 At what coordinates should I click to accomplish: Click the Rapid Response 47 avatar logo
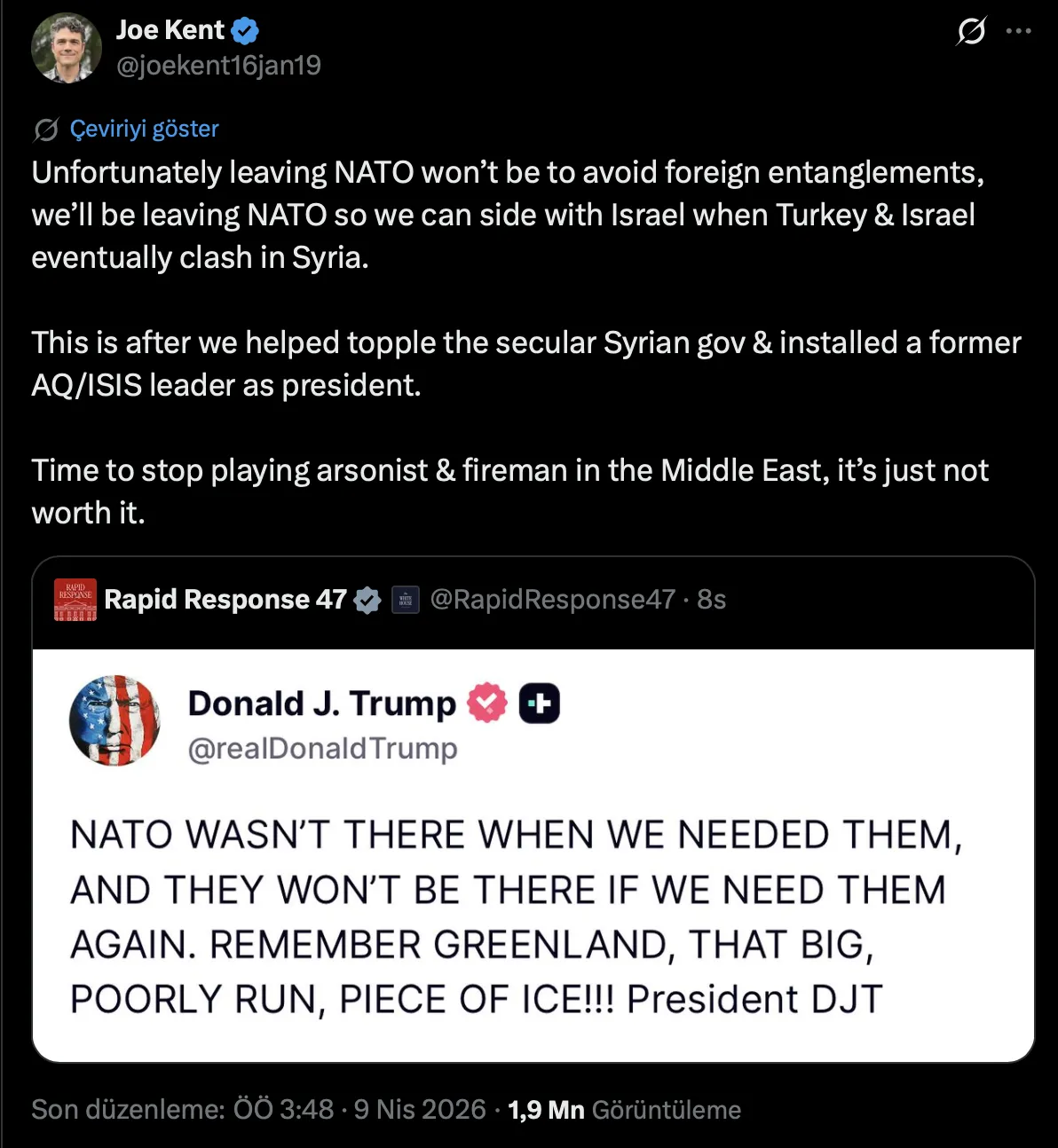pyautogui.click(x=75, y=600)
